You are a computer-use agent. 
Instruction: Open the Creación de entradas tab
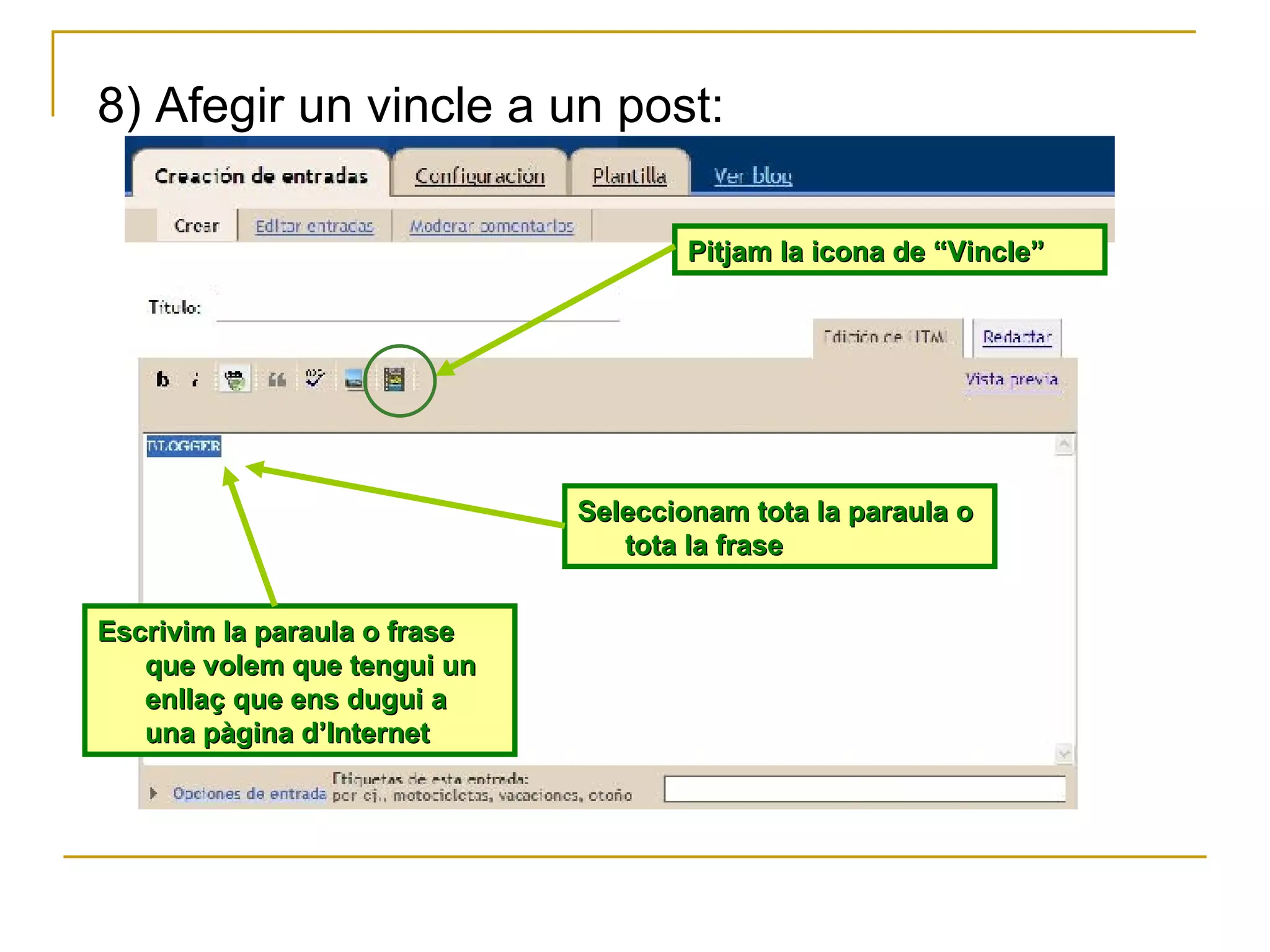click(x=261, y=175)
